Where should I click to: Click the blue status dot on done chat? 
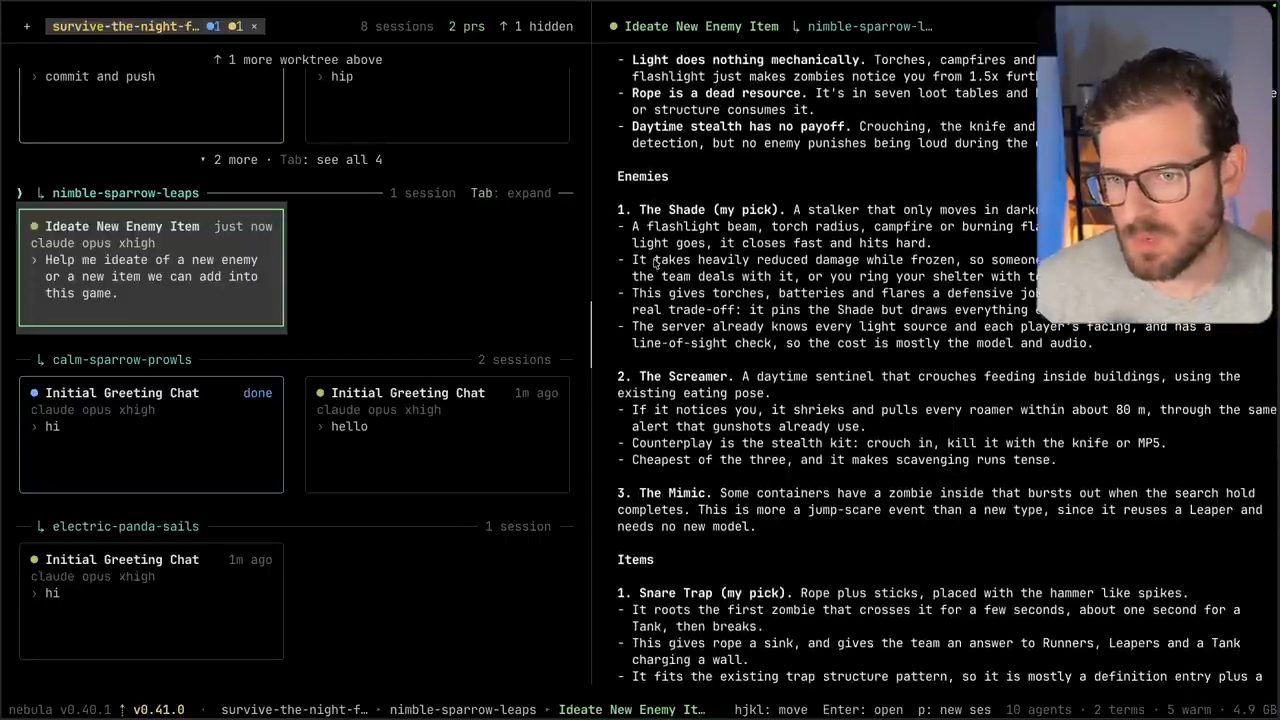35,393
